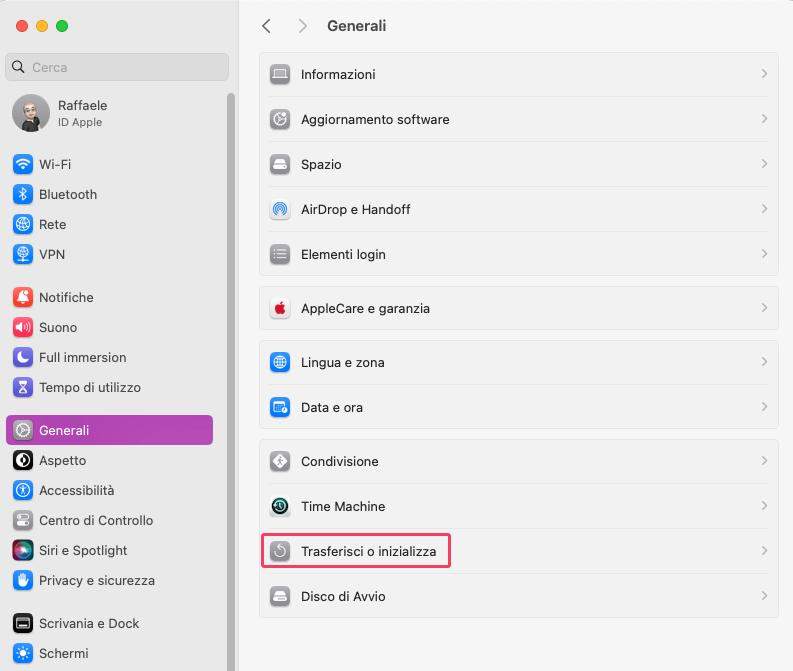Open Trasferisci o inizializza chevron
The image size is (793, 671).
click(764, 551)
